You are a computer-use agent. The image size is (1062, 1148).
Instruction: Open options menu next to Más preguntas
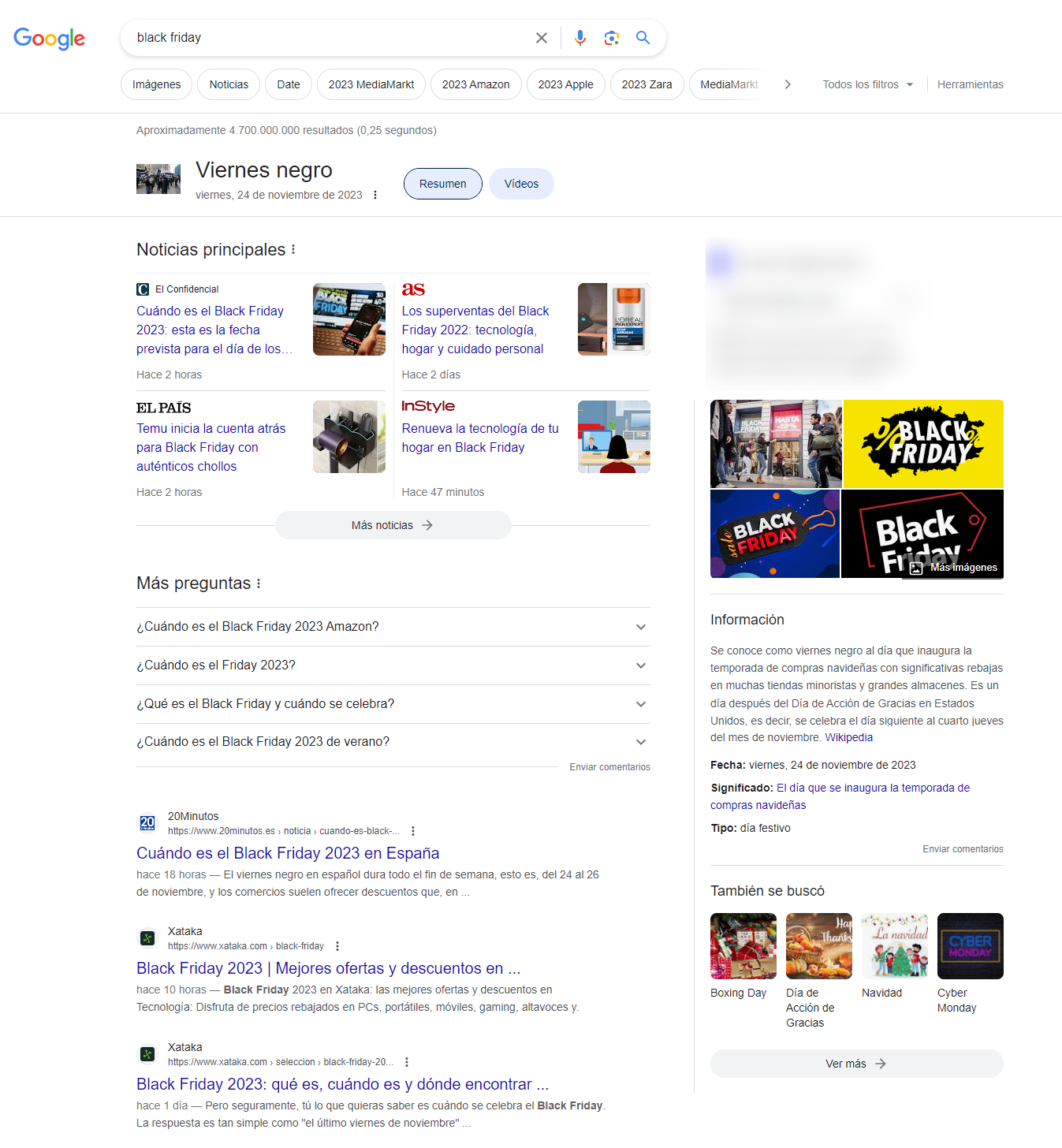pyautogui.click(x=259, y=583)
